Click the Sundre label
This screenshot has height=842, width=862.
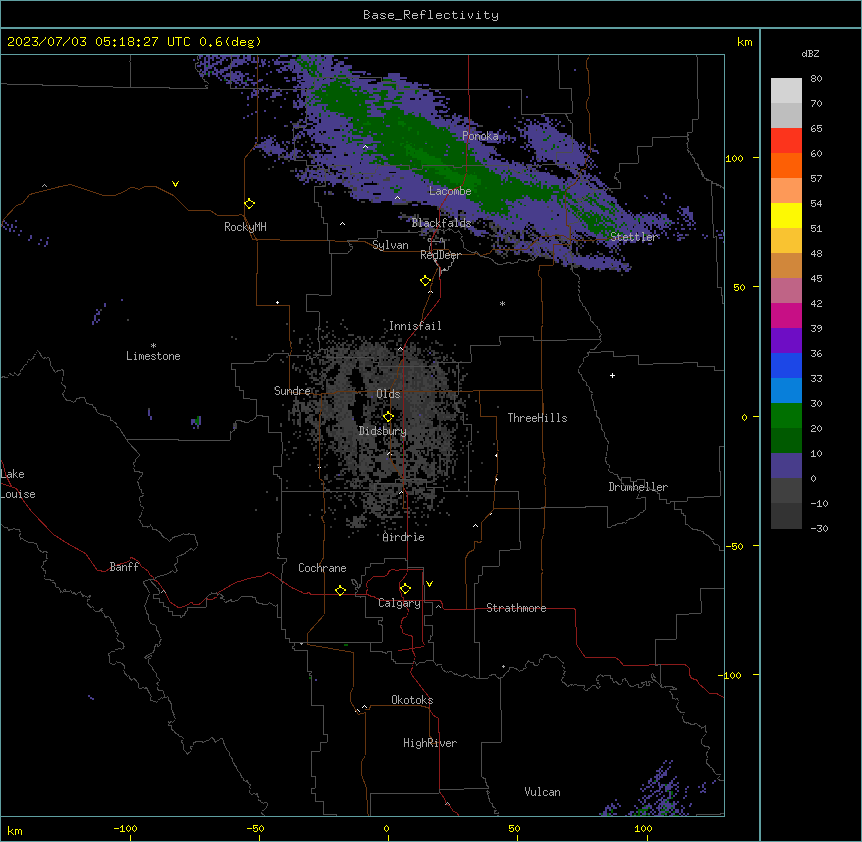pos(292,391)
